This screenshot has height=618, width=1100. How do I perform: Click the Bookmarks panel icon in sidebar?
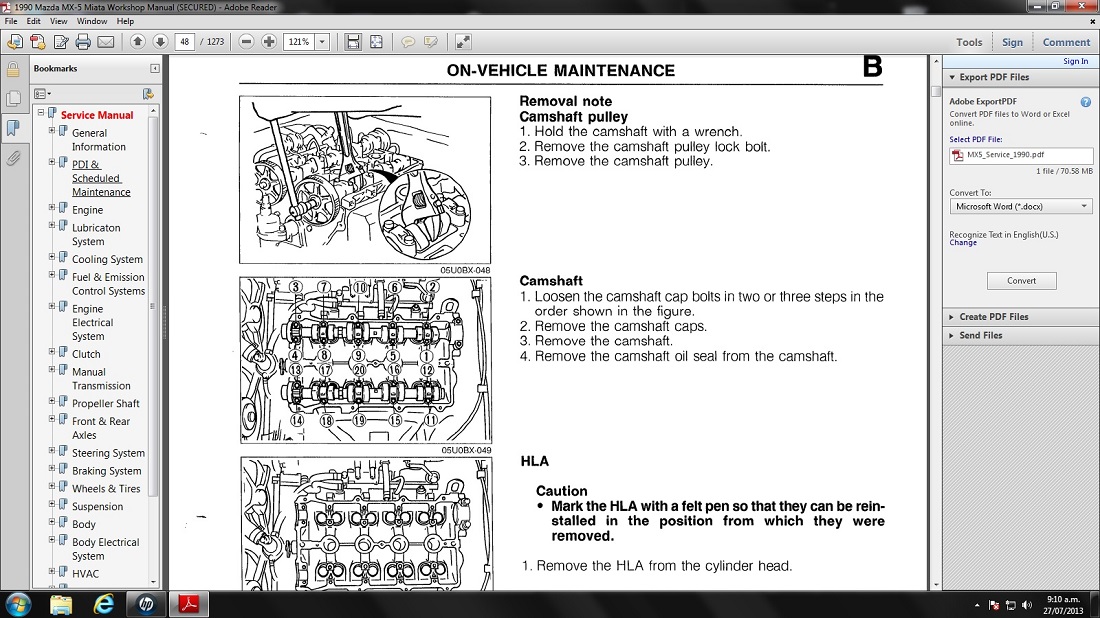13,128
